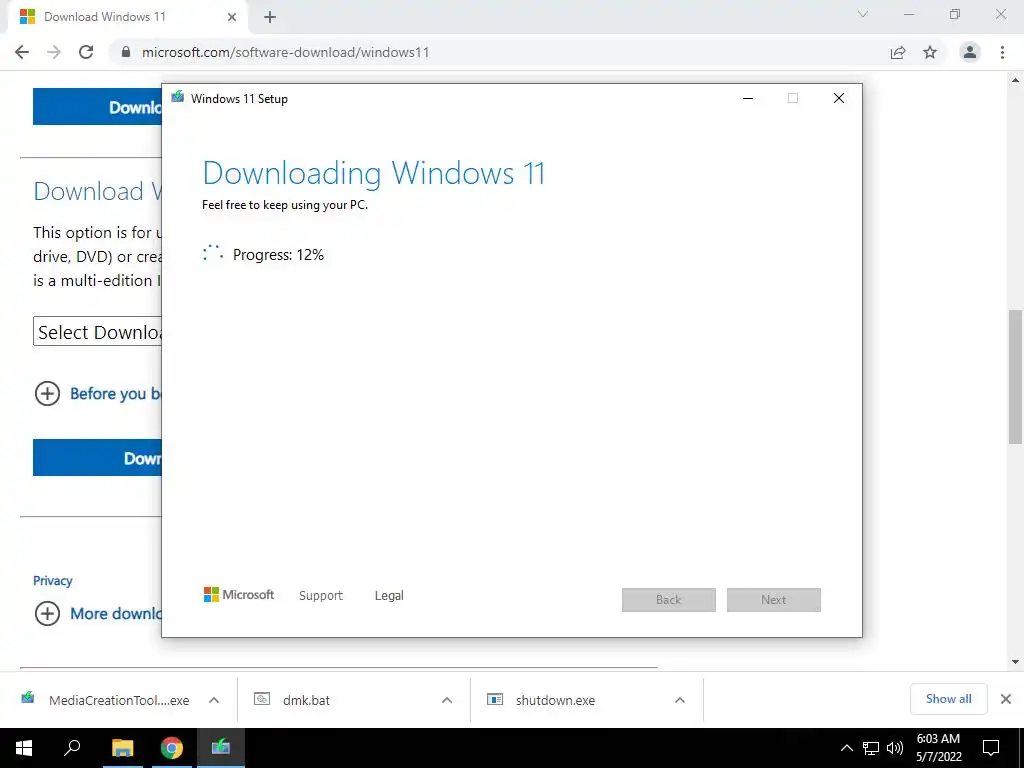The height and width of the screenshot is (768, 1024).
Task: Click the scrollbar up arrow
Action: click(x=1016, y=80)
